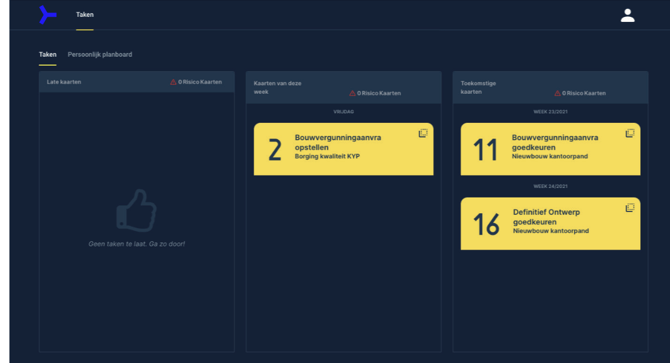Click 0 Risico Kaarten in Late kaarten column
670x363 pixels.
(x=200, y=82)
